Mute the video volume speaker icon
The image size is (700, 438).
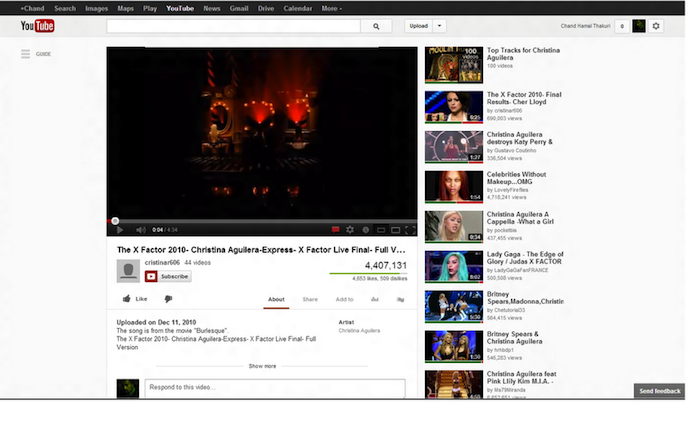pos(140,230)
